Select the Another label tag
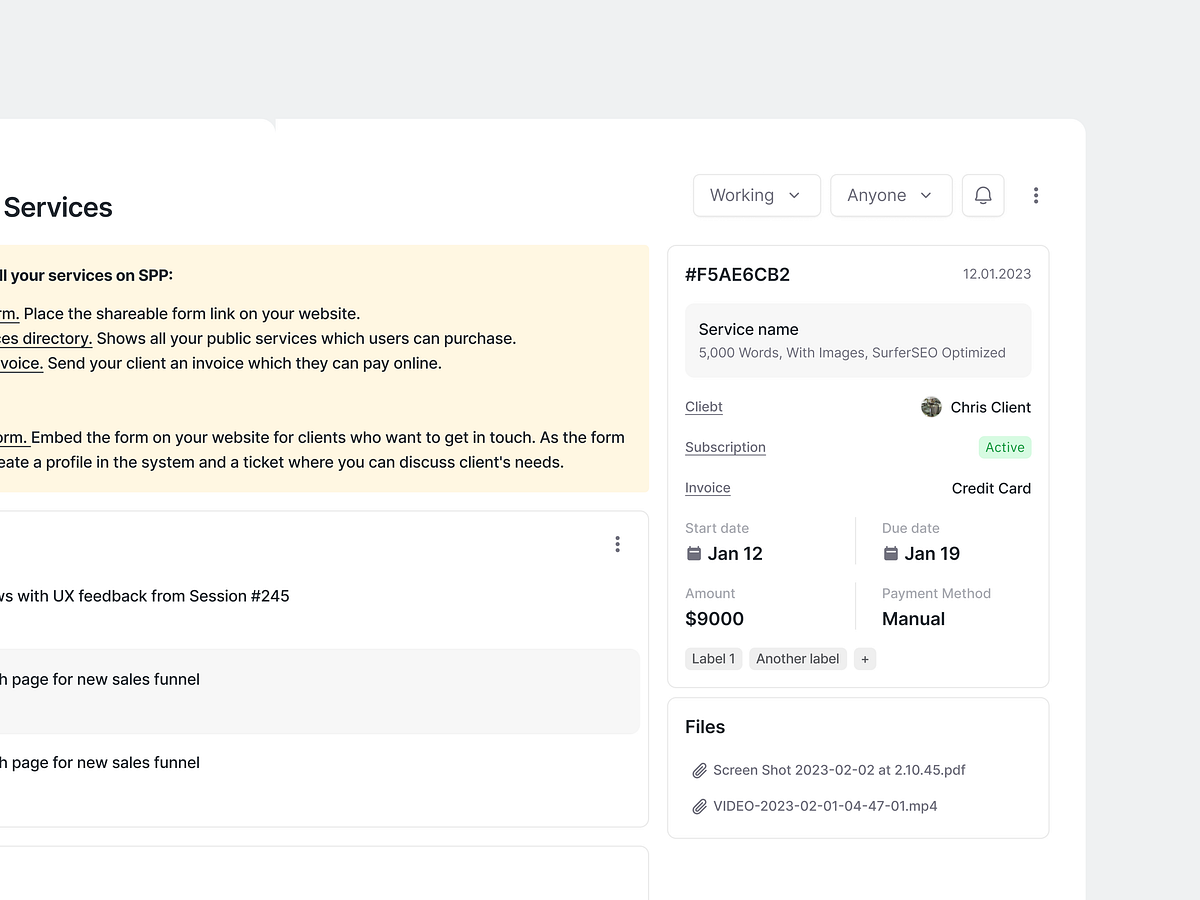 [x=797, y=658]
